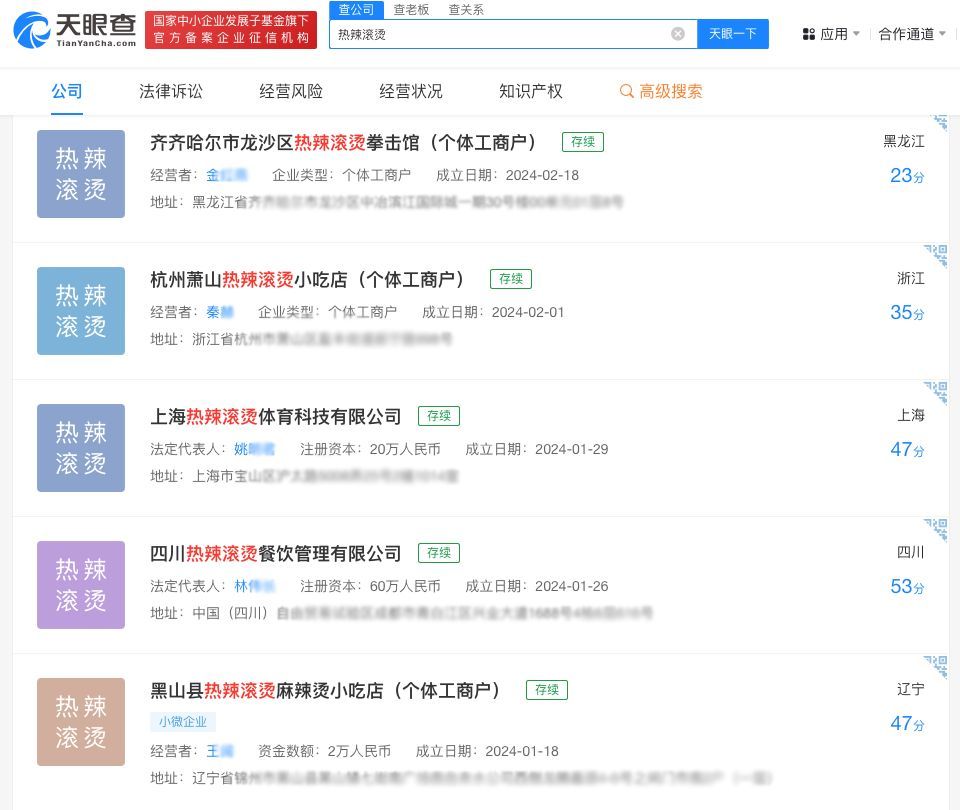
Task: Switch to the 查老板 search tab
Action: 411,9
